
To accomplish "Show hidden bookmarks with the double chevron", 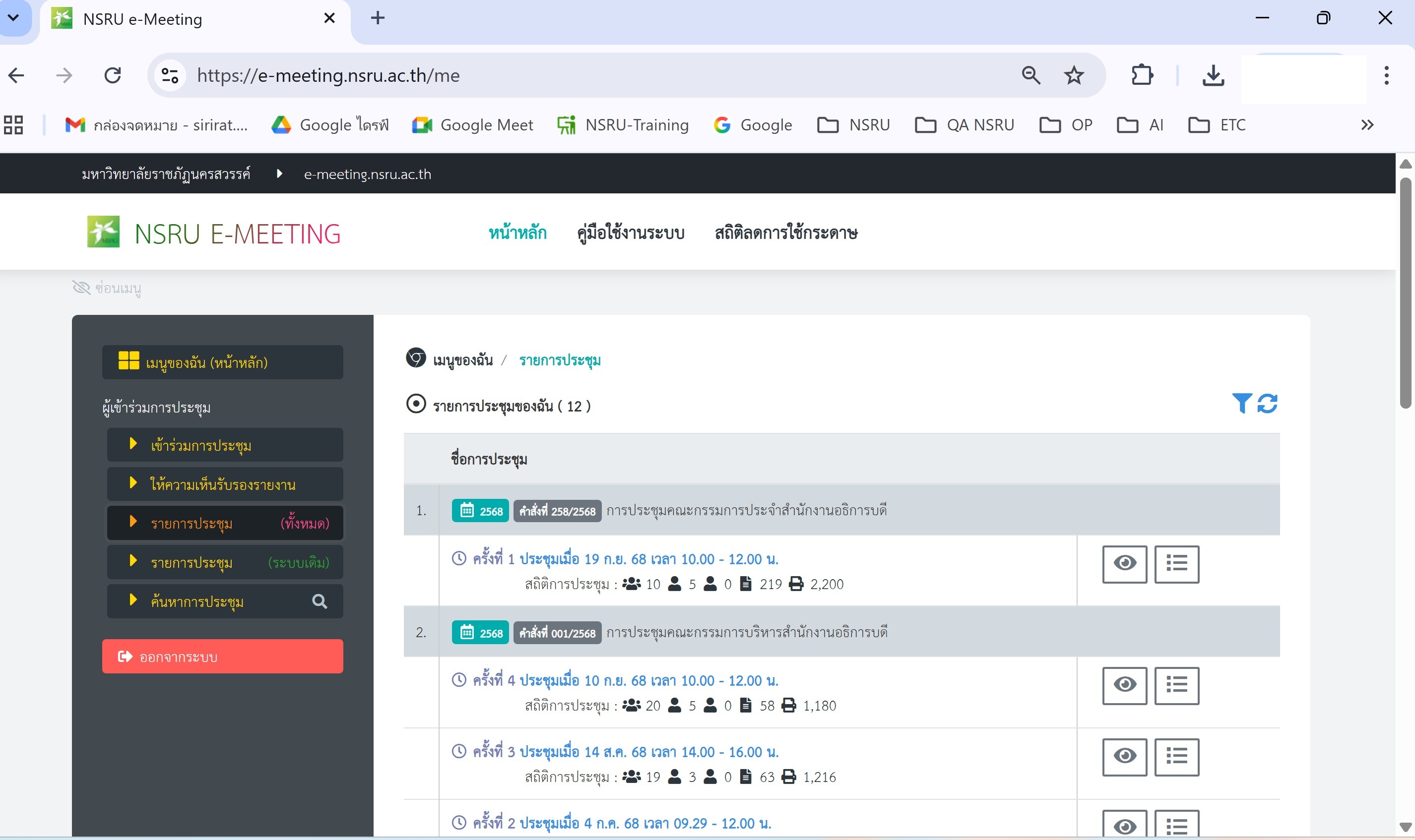I will point(1367,125).
